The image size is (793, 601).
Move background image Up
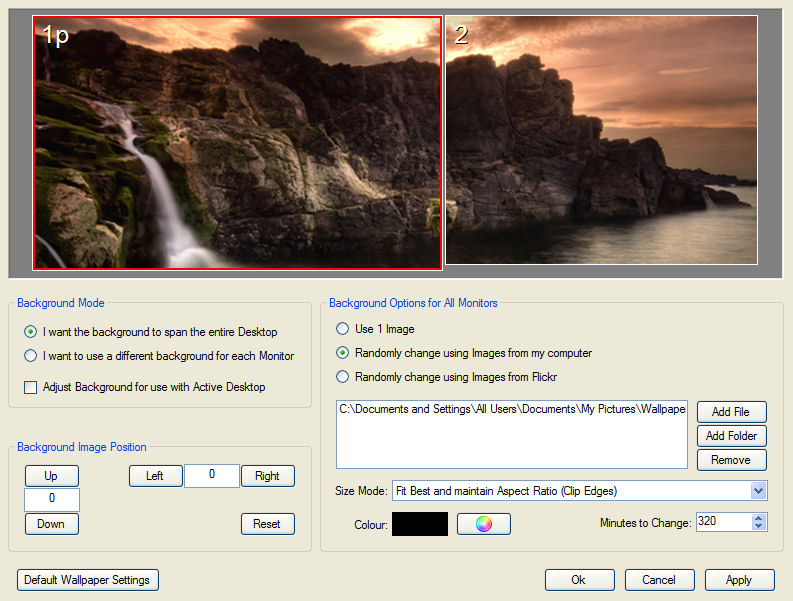(51, 476)
